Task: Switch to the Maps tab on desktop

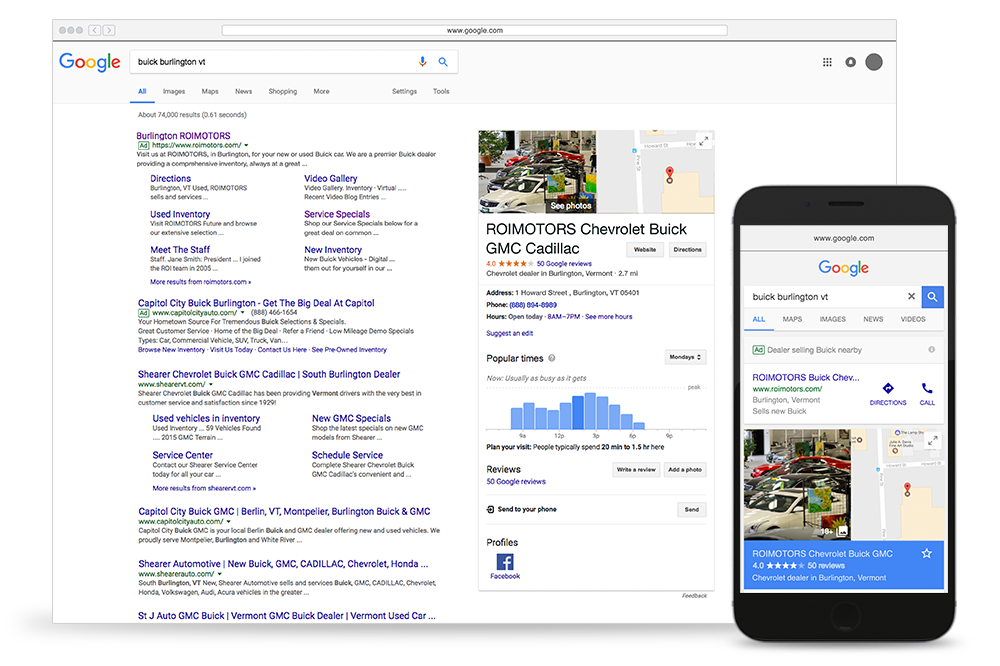Action: pos(210,91)
